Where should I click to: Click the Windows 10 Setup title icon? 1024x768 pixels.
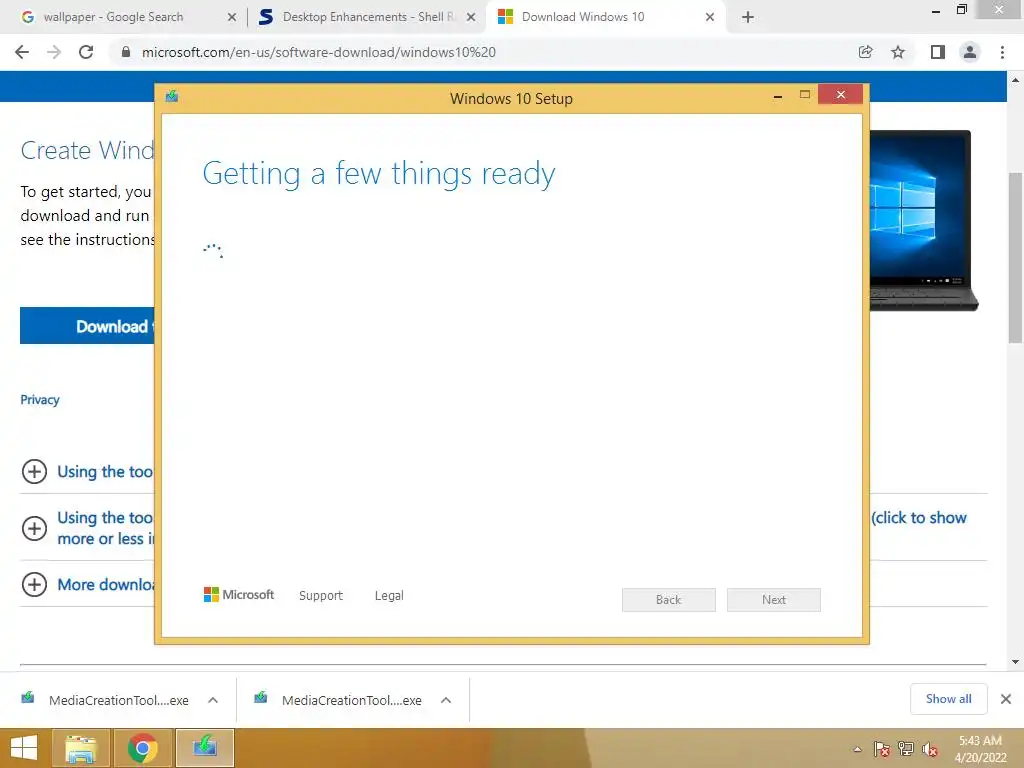172,97
